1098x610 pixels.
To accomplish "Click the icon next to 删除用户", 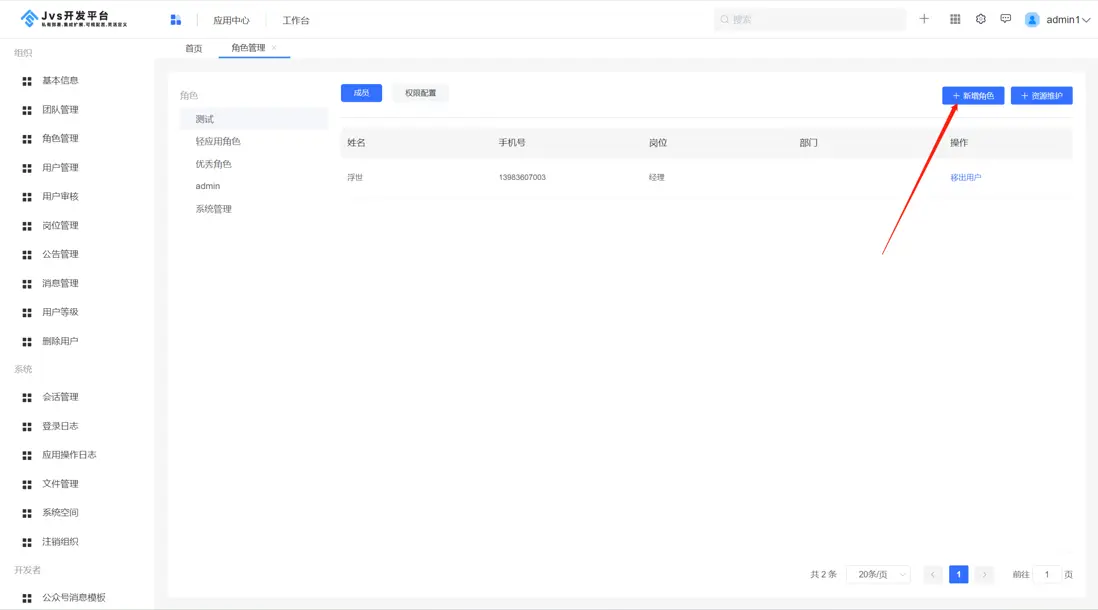I will [x=27, y=342].
